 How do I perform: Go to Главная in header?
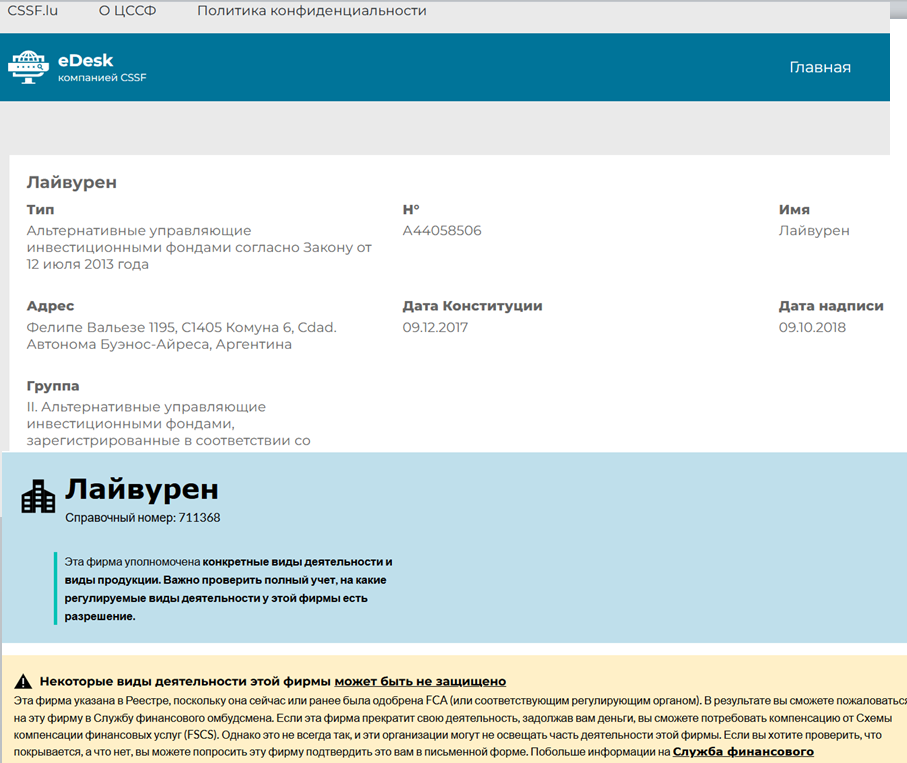coord(820,67)
